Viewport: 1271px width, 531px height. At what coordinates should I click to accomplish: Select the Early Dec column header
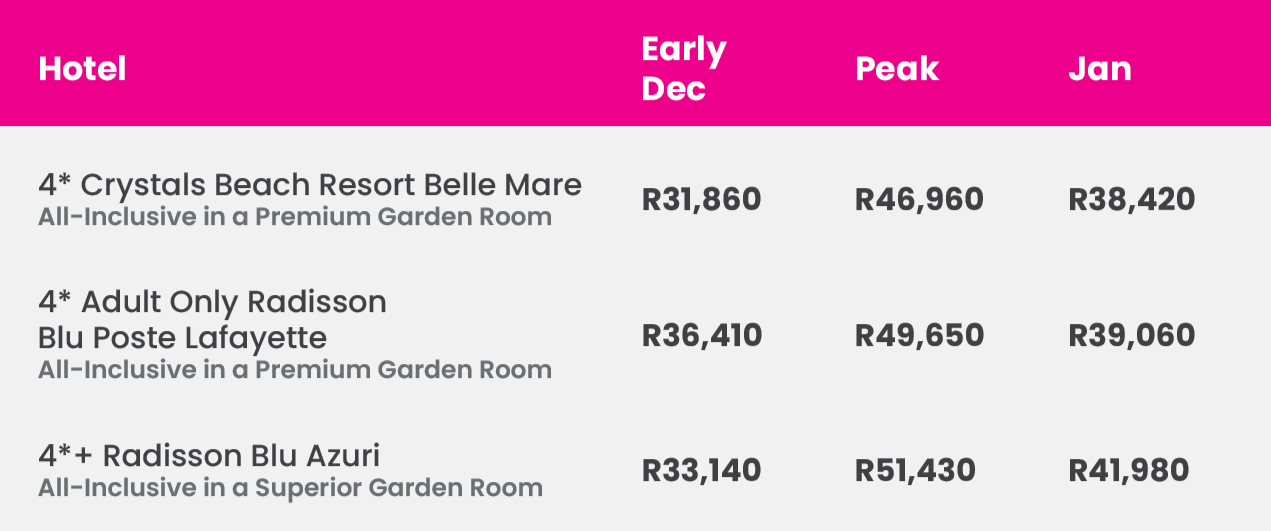(684, 69)
